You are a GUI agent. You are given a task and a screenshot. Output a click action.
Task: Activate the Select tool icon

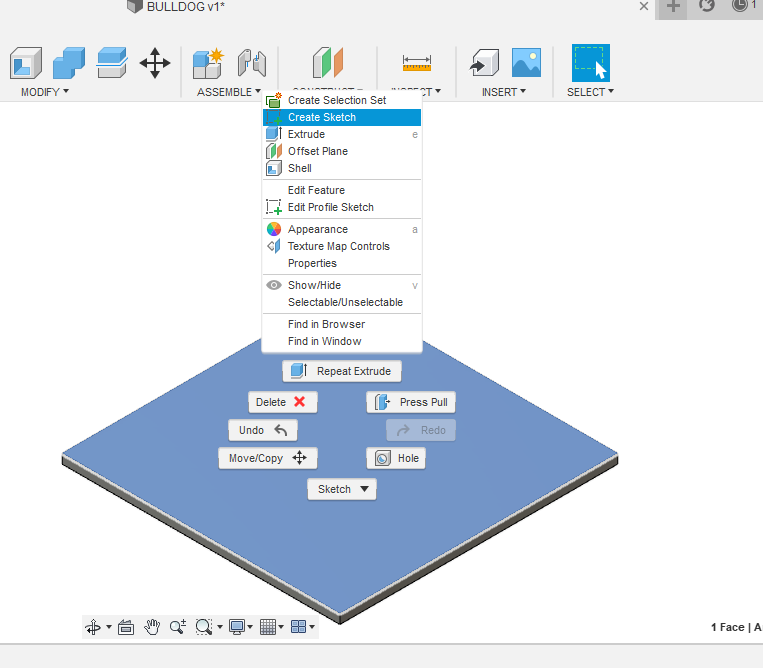coord(590,63)
